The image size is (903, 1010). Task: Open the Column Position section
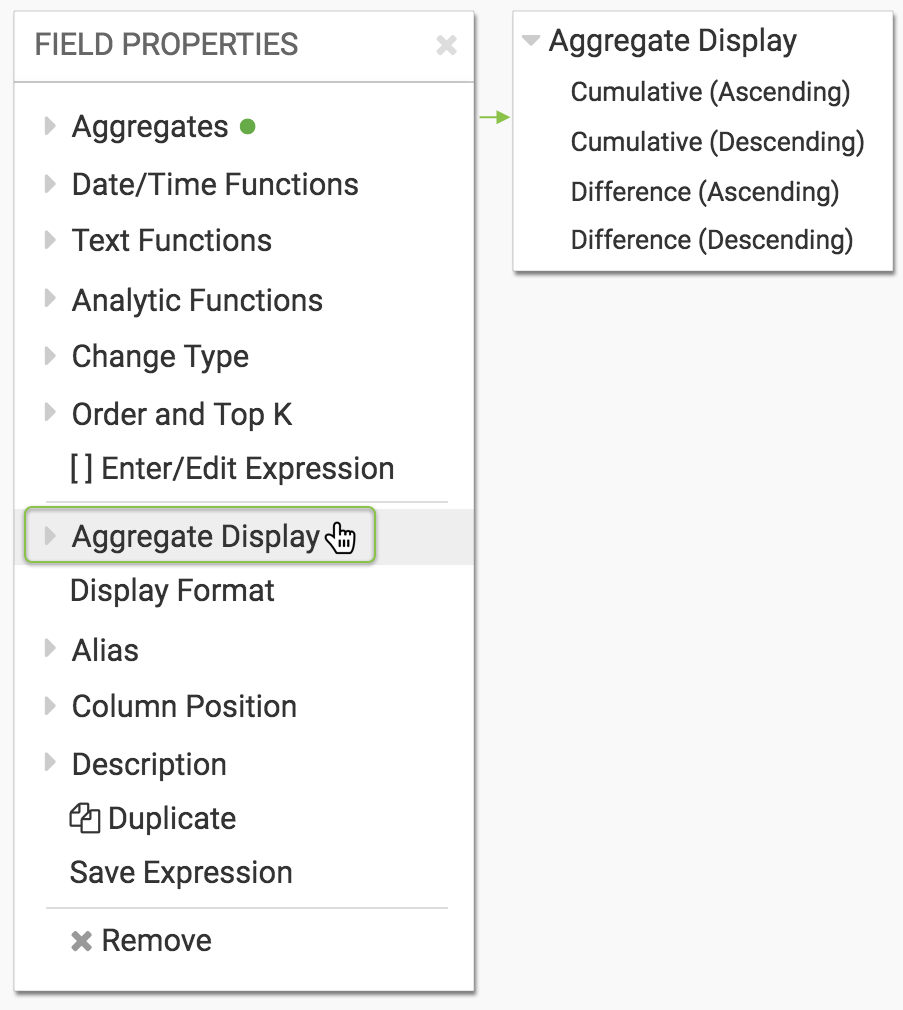pyautogui.click(x=184, y=706)
